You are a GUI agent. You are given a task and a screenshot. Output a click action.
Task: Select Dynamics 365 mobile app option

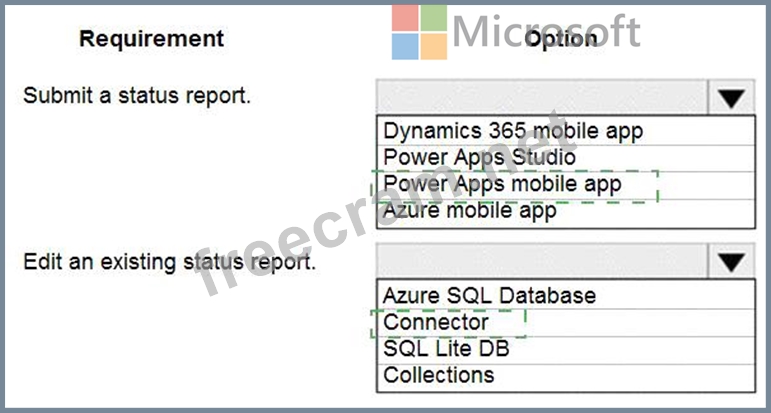(565, 131)
